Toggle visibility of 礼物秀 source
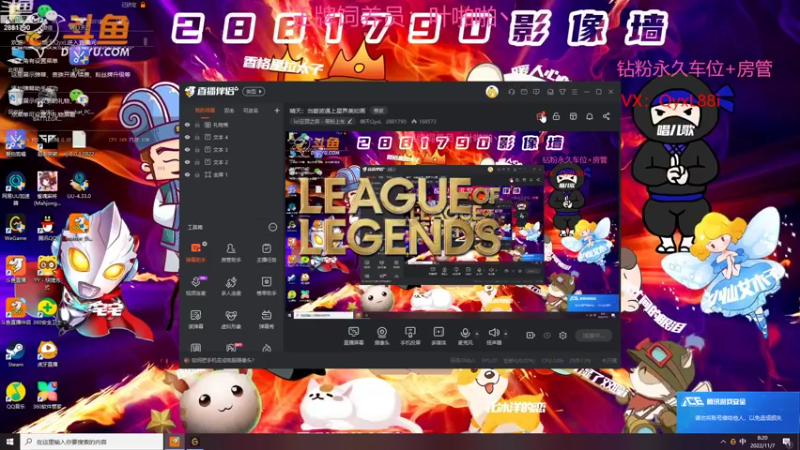Image resolution: width=800 pixels, height=450 pixels. coord(187,124)
